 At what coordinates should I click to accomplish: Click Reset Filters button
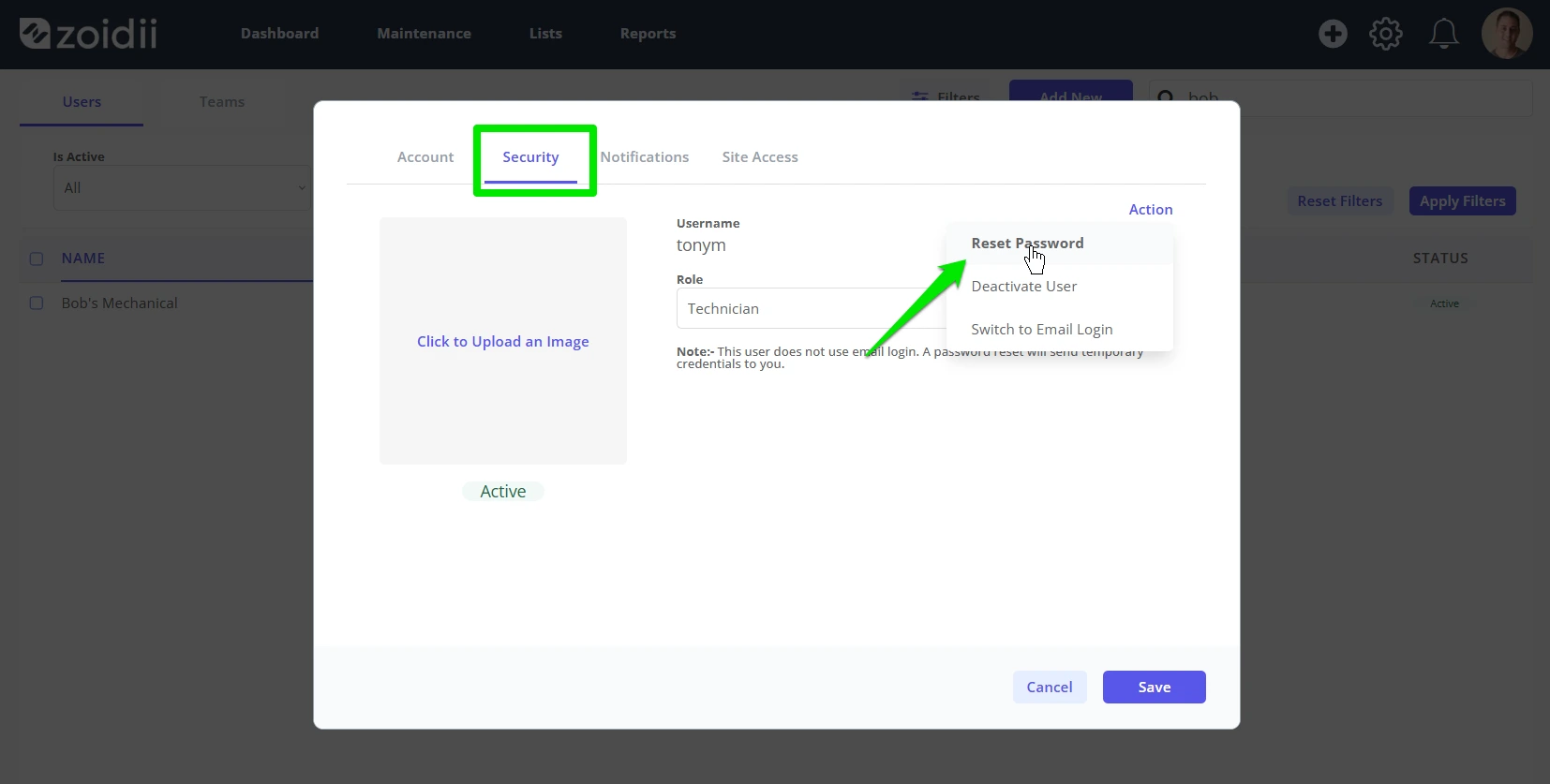coord(1340,201)
